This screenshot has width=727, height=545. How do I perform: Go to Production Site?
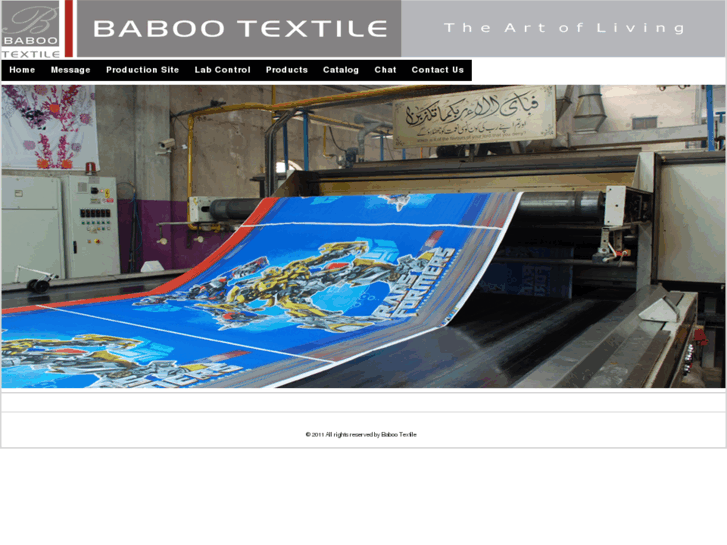click(x=142, y=70)
